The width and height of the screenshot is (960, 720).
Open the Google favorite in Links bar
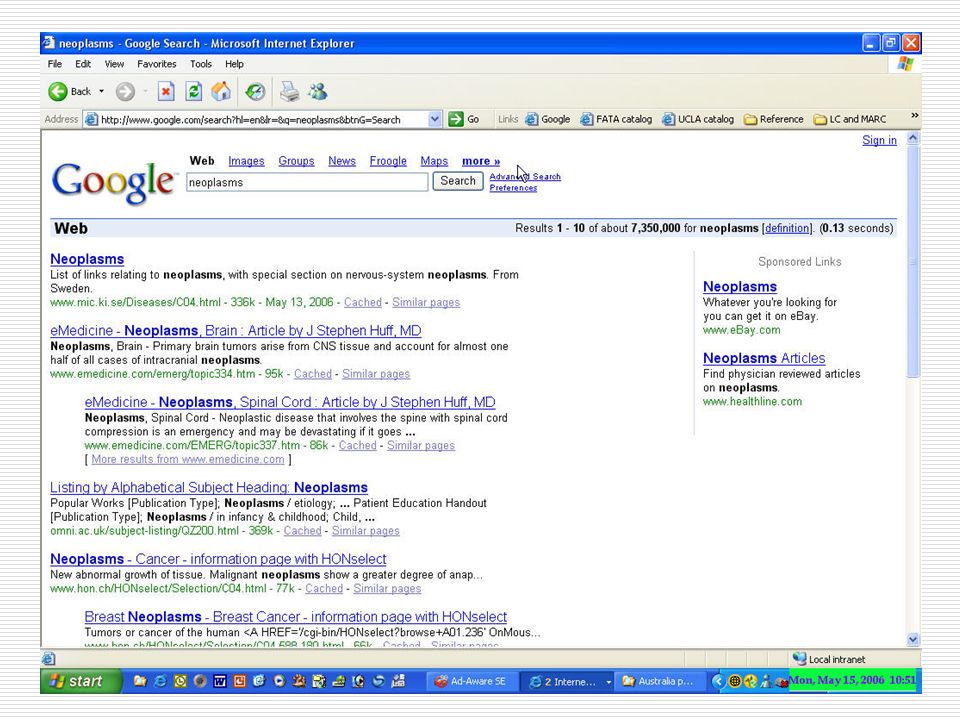pyautogui.click(x=548, y=119)
